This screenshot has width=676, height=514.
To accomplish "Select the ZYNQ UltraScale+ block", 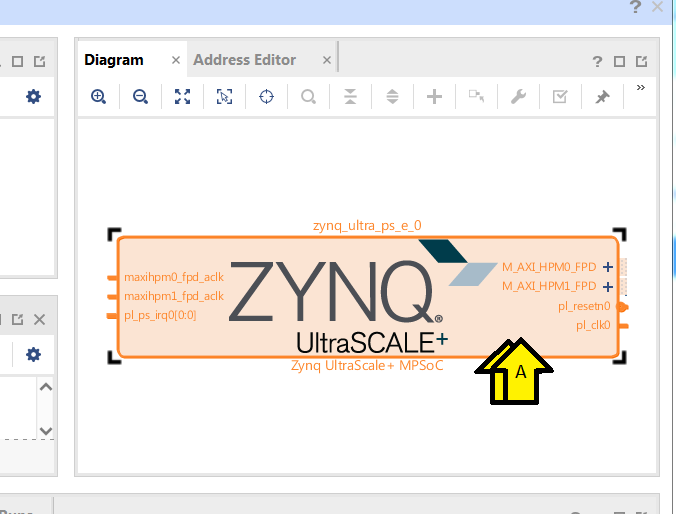I will [368, 297].
